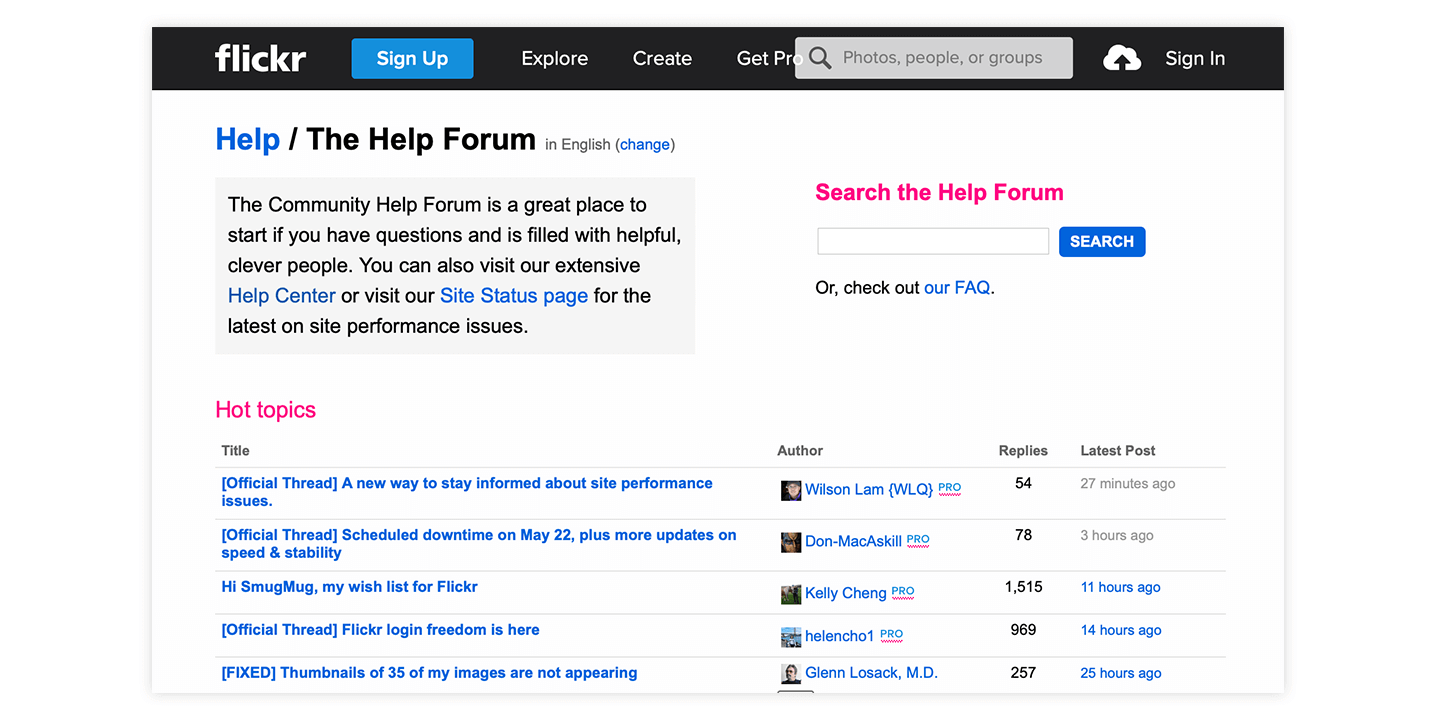
Task: Open the our FAQ link
Action: tap(957, 288)
